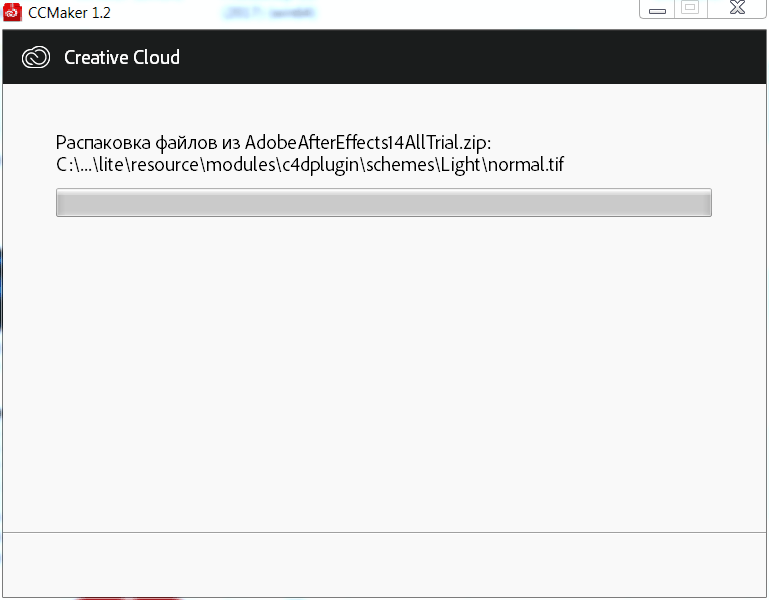Click the unpacking progress bar
The width and height of the screenshot is (769, 600).
[x=384, y=202]
